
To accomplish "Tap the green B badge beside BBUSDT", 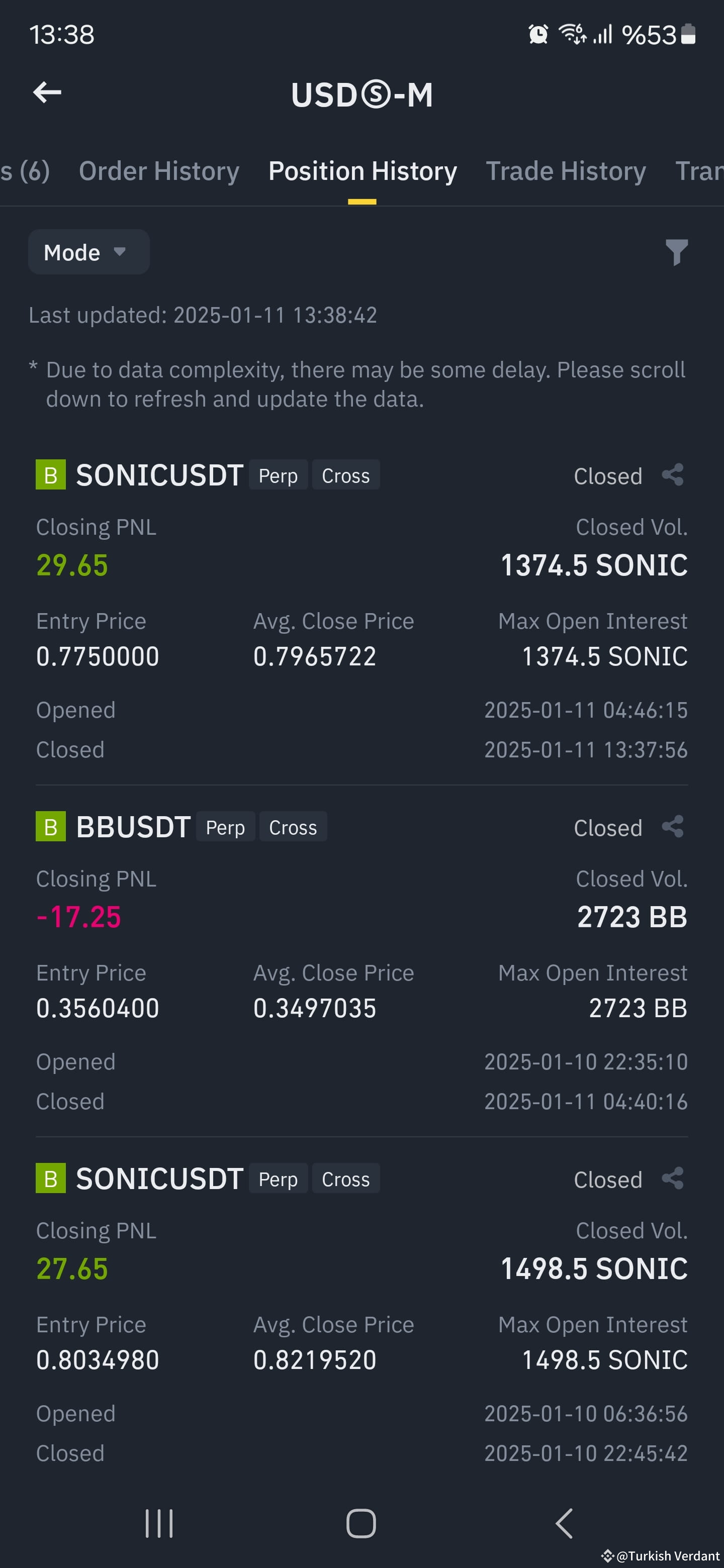I will click(51, 827).
